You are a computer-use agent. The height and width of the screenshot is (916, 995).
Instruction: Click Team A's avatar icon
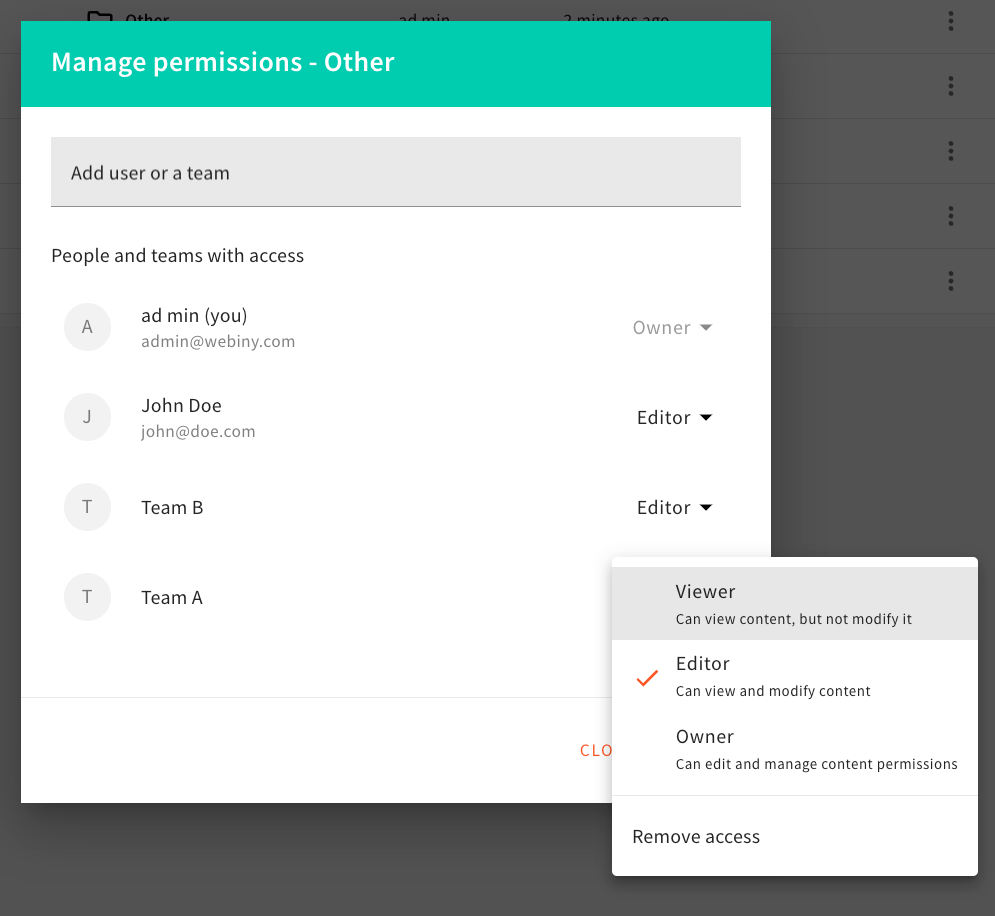[87, 597]
